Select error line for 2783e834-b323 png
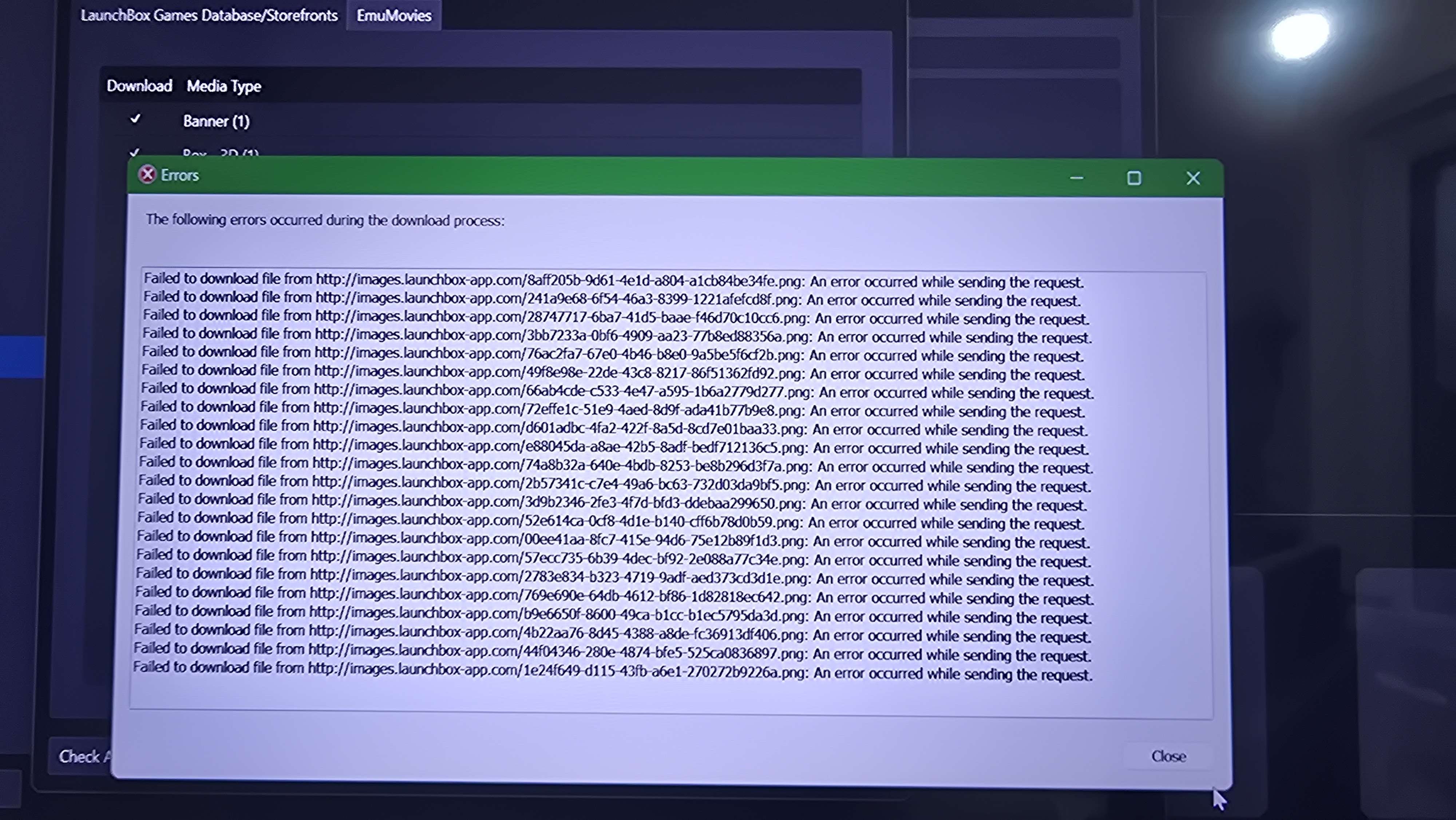1456x820 pixels. (x=615, y=577)
